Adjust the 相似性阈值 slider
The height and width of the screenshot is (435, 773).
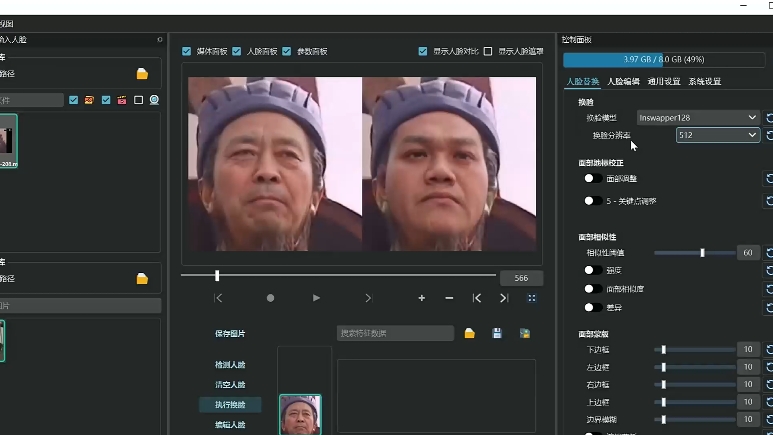[x=695, y=253]
